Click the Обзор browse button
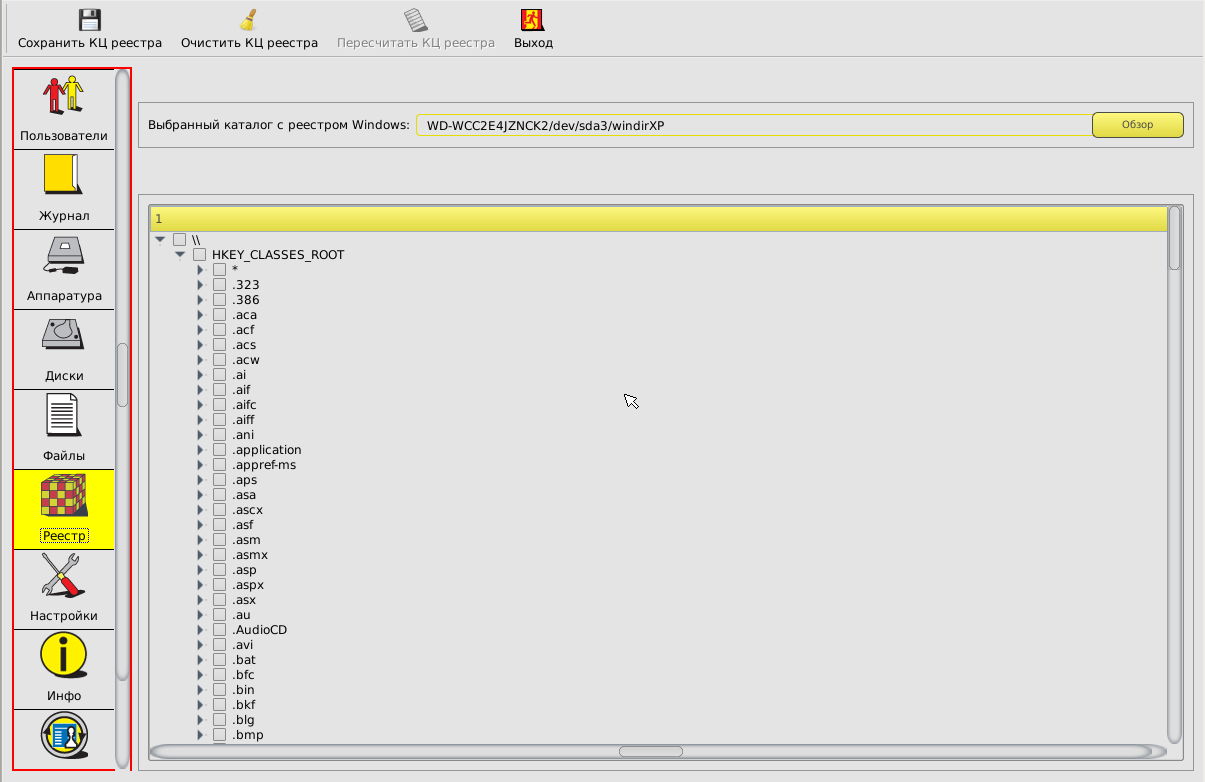The image size is (1205, 782). [x=1138, y=125]
